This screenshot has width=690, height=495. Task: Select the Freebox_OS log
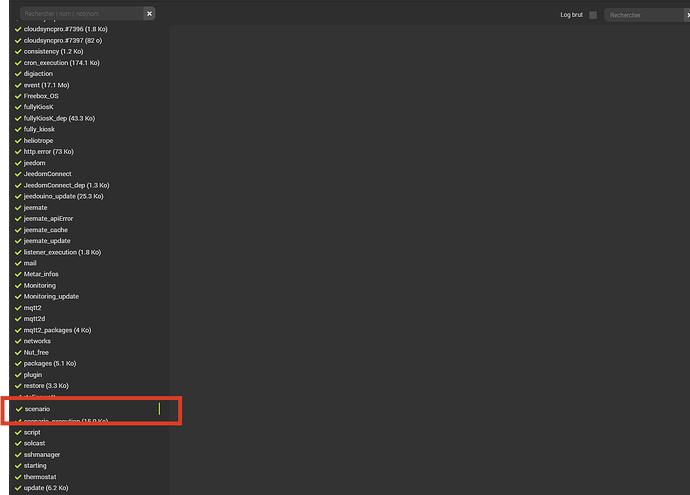click(41, 96)
